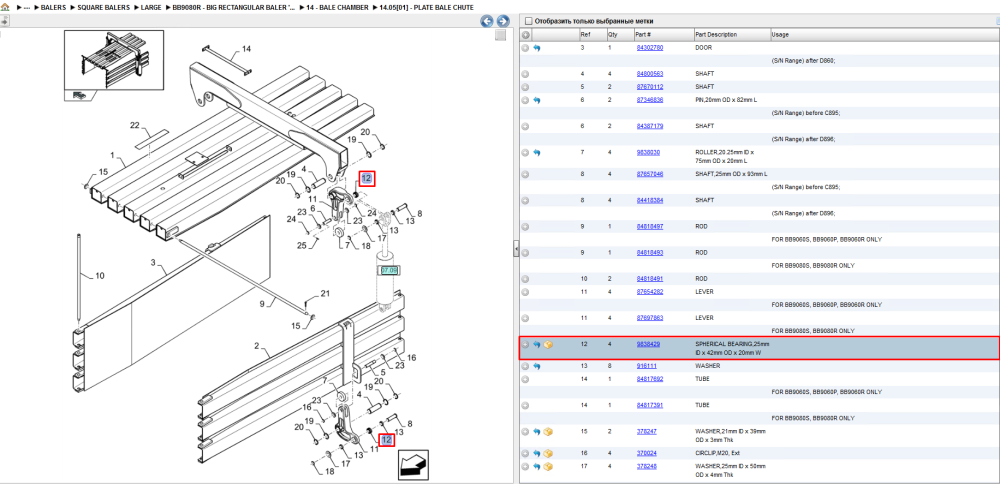Toggle select circle for ROD 84818497
Screen dimensions: 1000x484
(x=526, y=226)
